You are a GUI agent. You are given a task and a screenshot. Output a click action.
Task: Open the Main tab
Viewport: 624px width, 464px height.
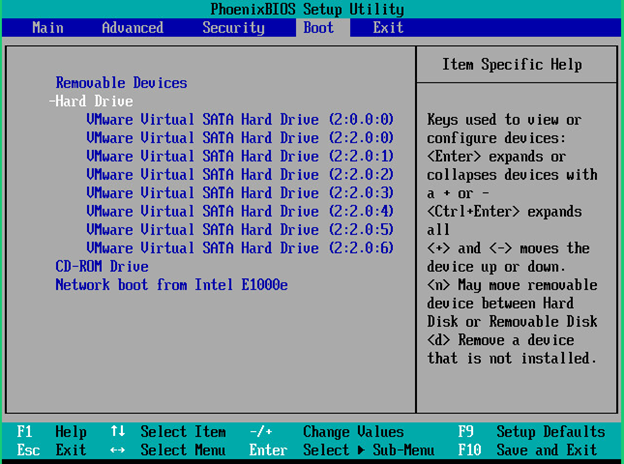pos(48,28)
